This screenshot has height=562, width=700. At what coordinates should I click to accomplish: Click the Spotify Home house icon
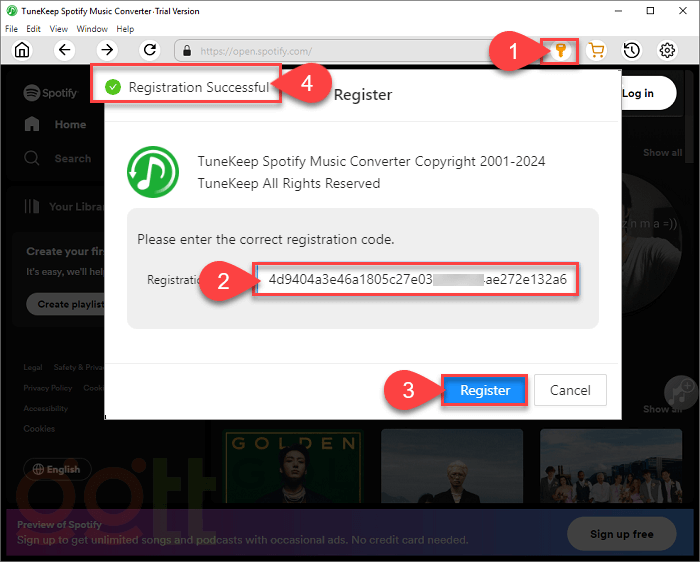(32, 124)
